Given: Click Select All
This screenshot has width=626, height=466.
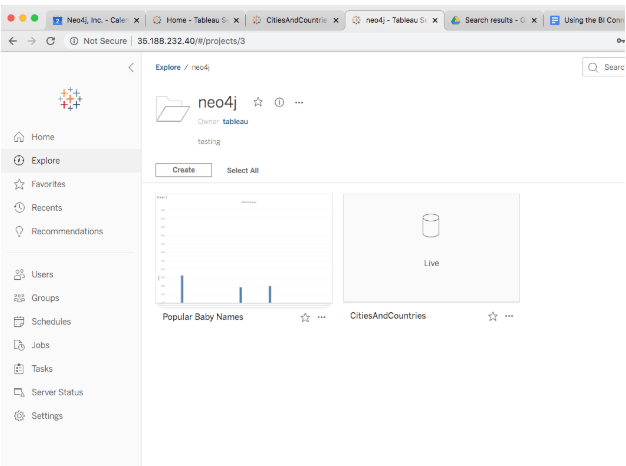Looking at the screenshot, I should pos(242,171).
